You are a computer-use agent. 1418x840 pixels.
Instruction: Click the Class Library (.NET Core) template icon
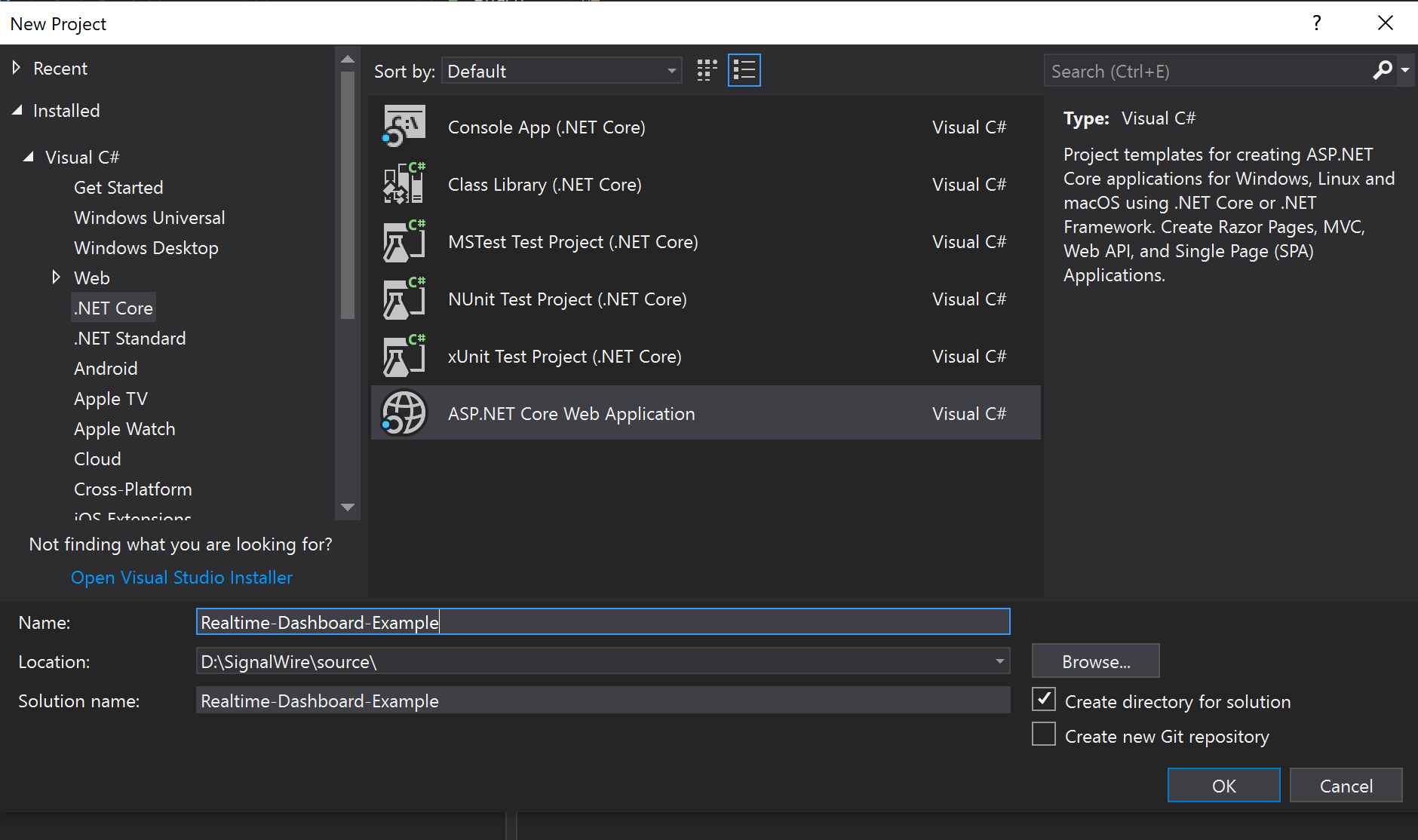(404, 183)
